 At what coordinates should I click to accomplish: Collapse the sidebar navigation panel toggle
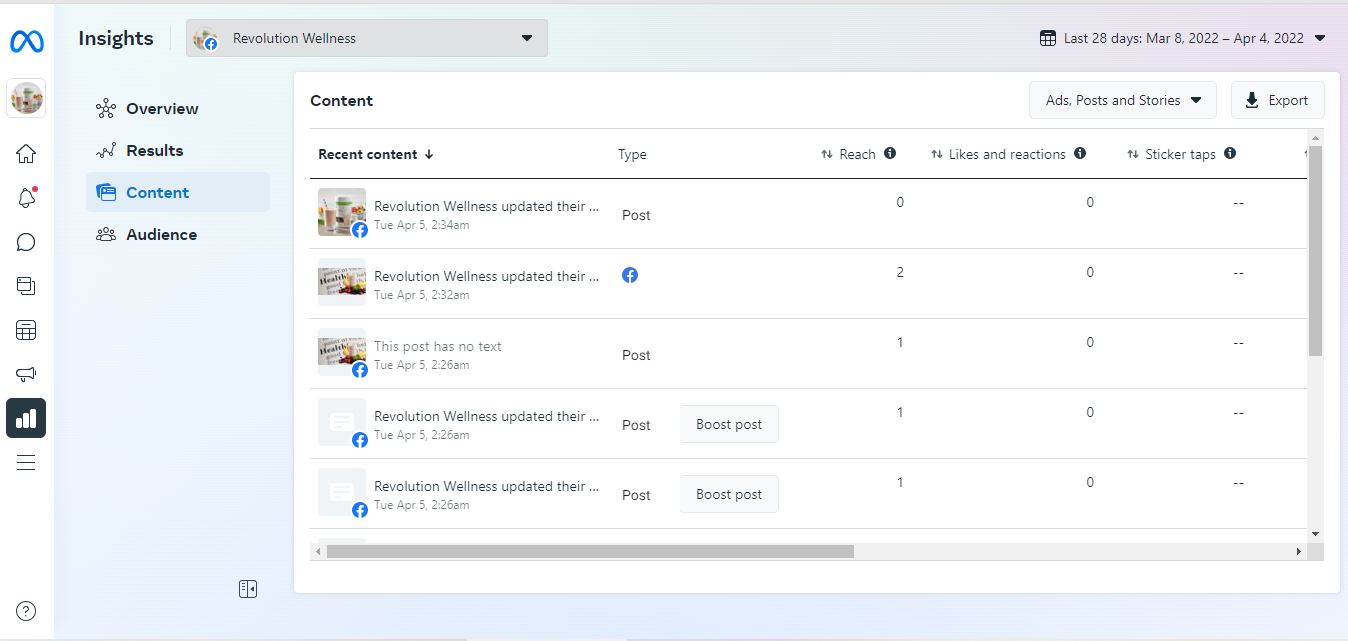tap(248, 589)
